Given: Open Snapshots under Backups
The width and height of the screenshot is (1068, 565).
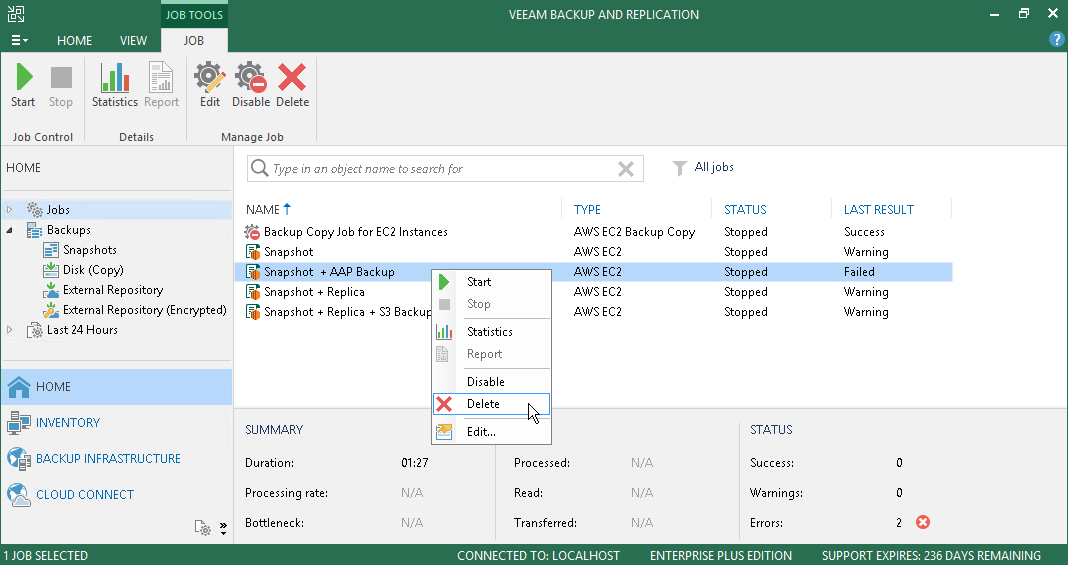Looking at the screenshot, I should click(x=89, y=250).
